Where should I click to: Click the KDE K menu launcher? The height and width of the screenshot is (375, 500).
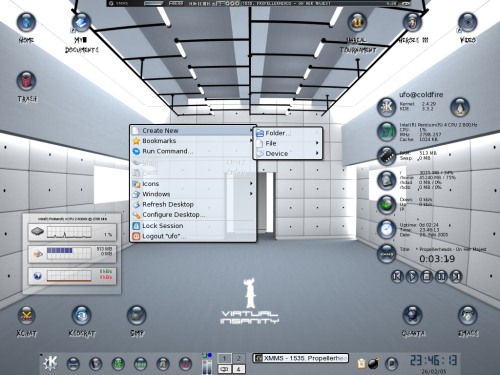point(50,363)
